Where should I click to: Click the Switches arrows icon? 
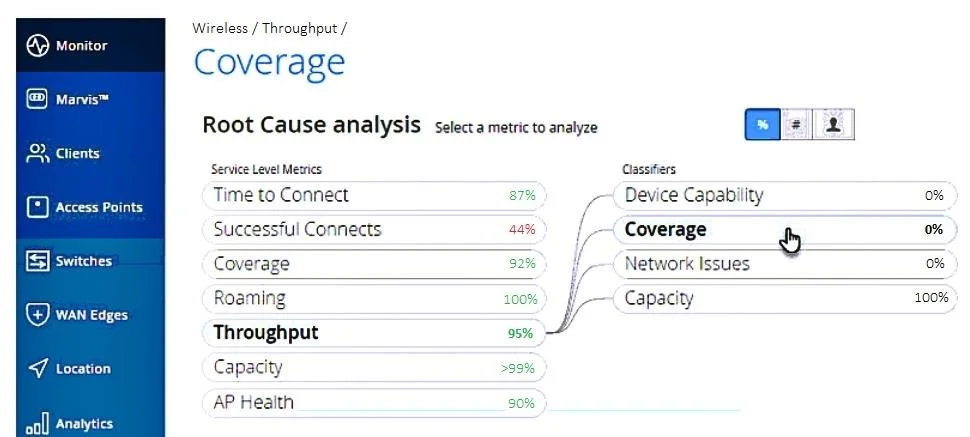click(x=38, y=261)
